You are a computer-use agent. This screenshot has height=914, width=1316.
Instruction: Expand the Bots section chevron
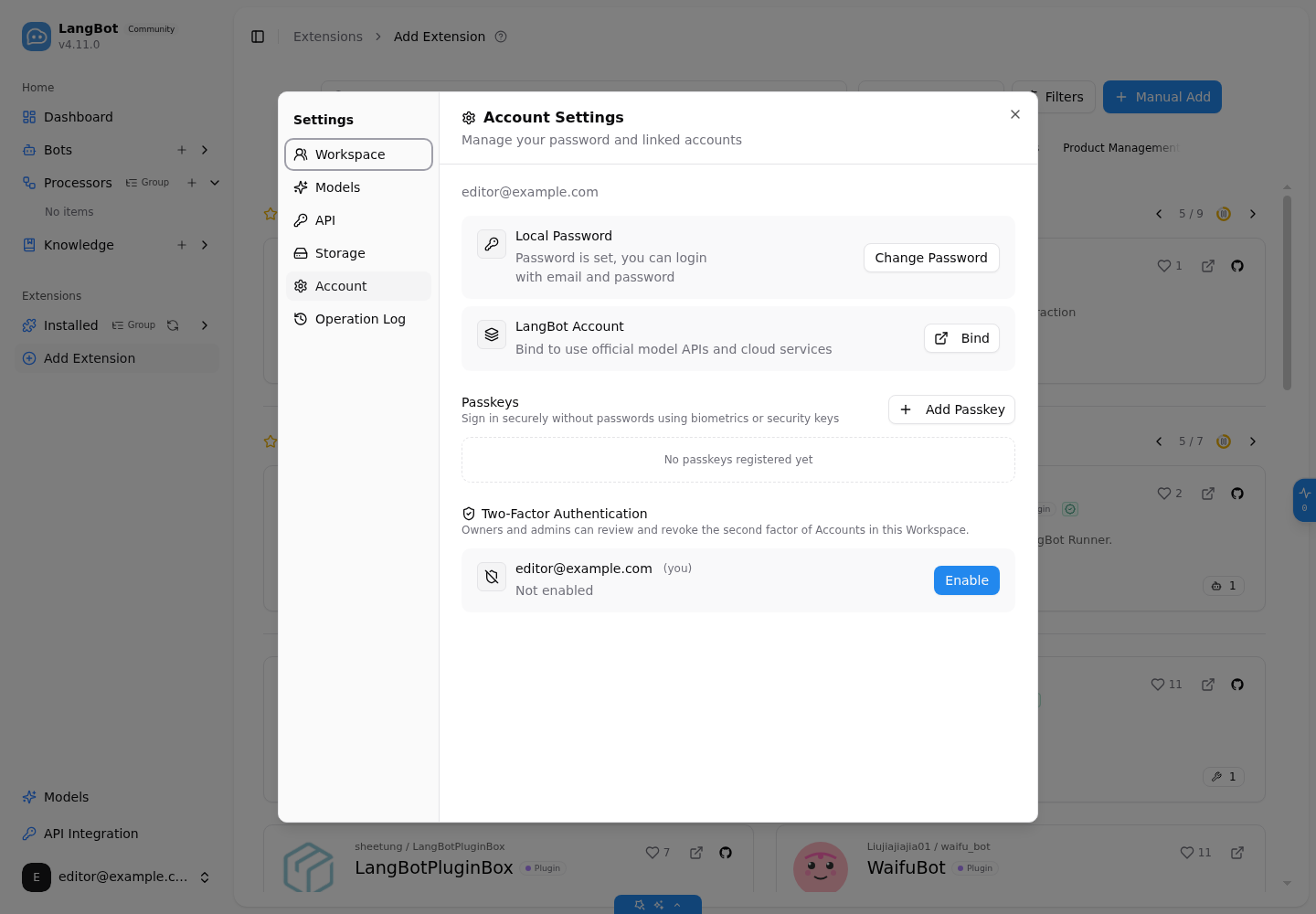click(x=205, y=150)
